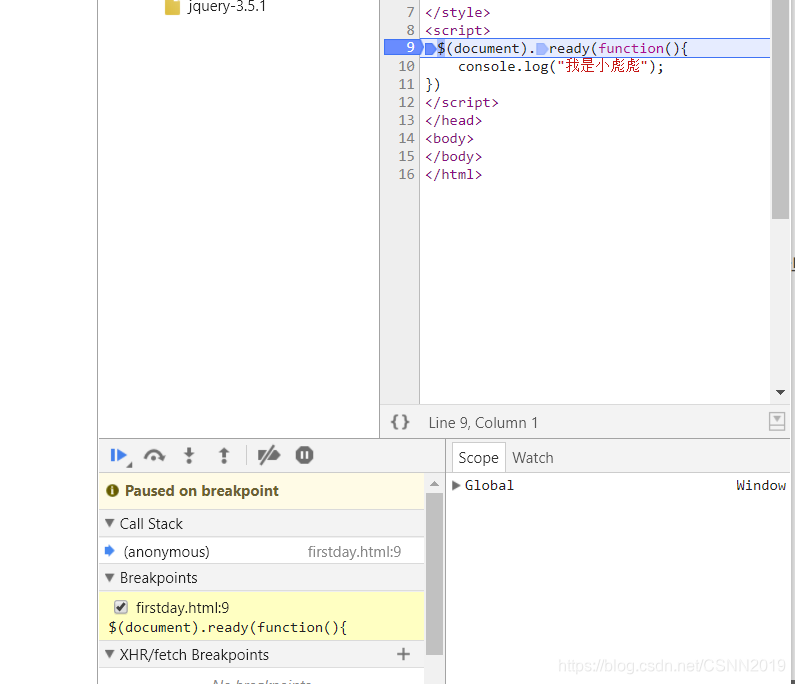Click the Line 9, Column 1 status
Image resolution: width=795 pixels, height=684 pixels.
pos(483,422)
